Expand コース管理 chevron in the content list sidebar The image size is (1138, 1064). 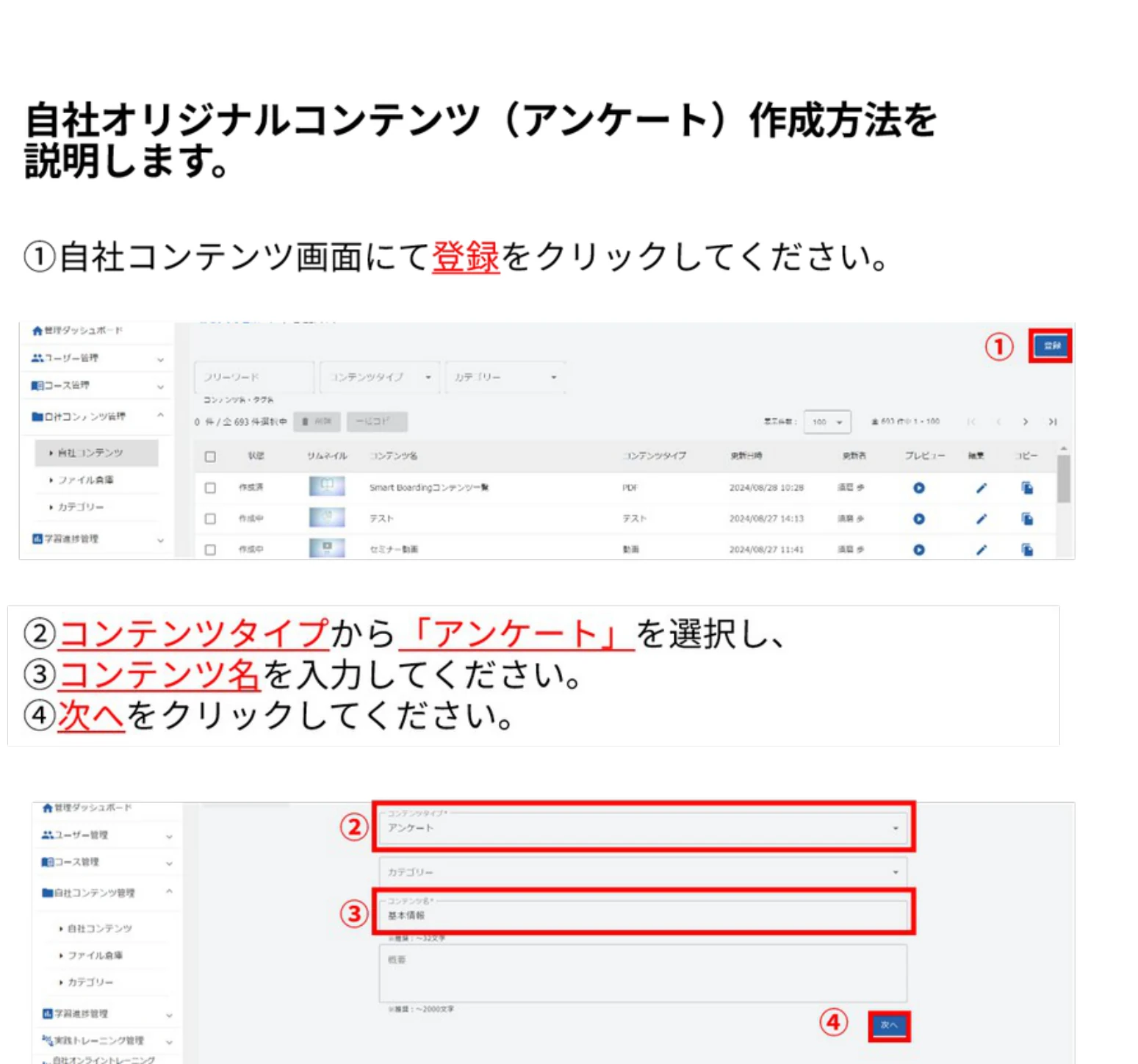coord(160,387)
